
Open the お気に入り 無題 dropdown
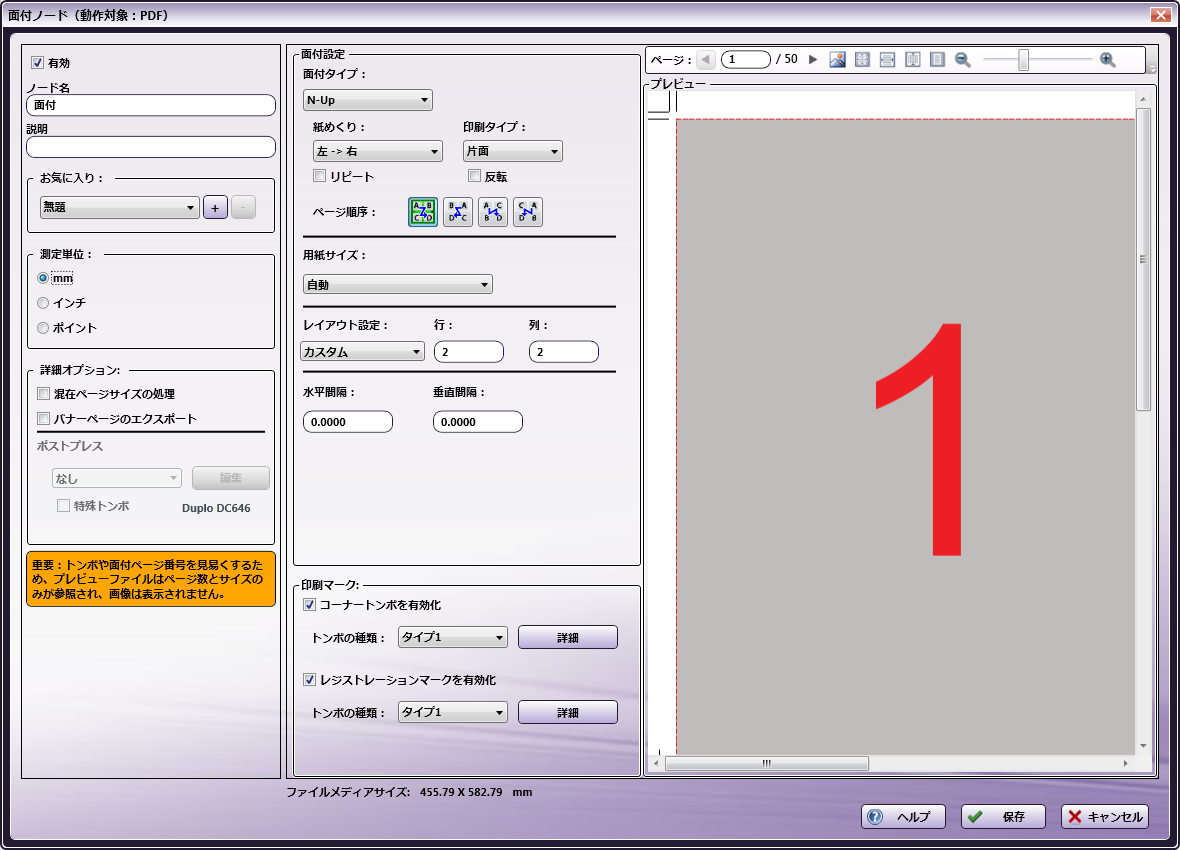[119, 208]
